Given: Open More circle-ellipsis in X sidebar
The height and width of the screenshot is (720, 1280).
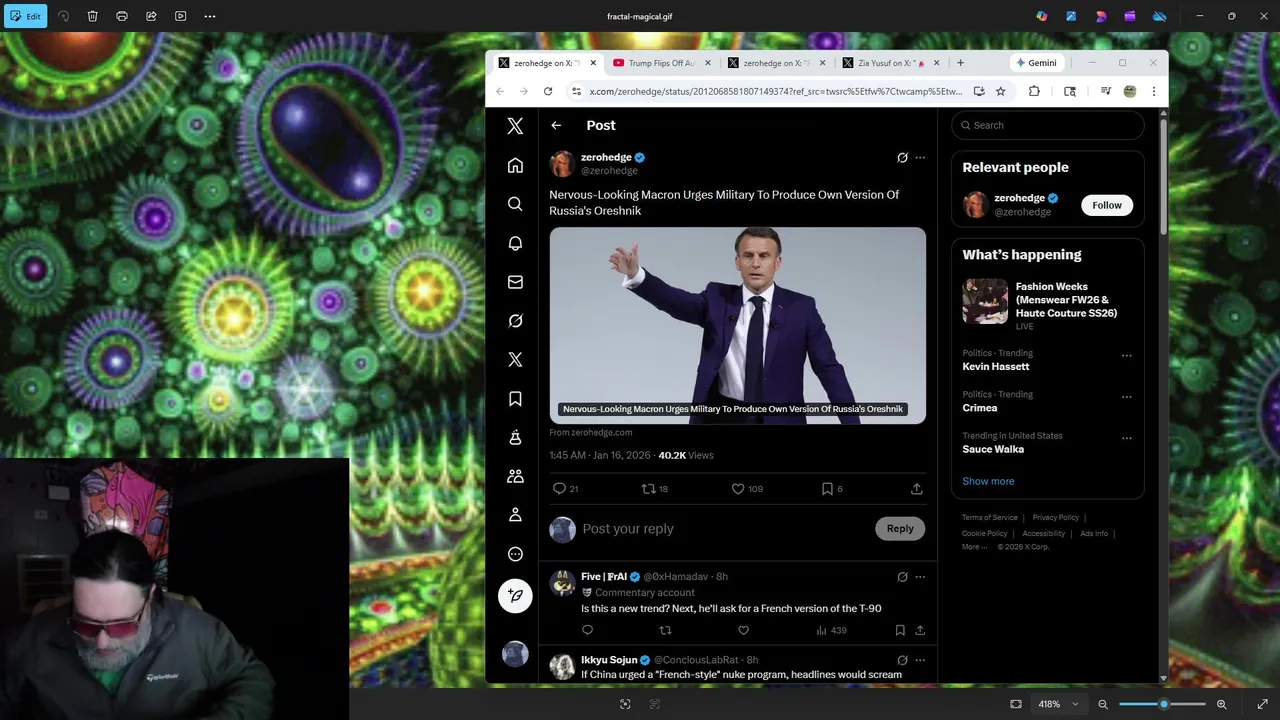Looking at the screenshot, I should click(515, 554).
